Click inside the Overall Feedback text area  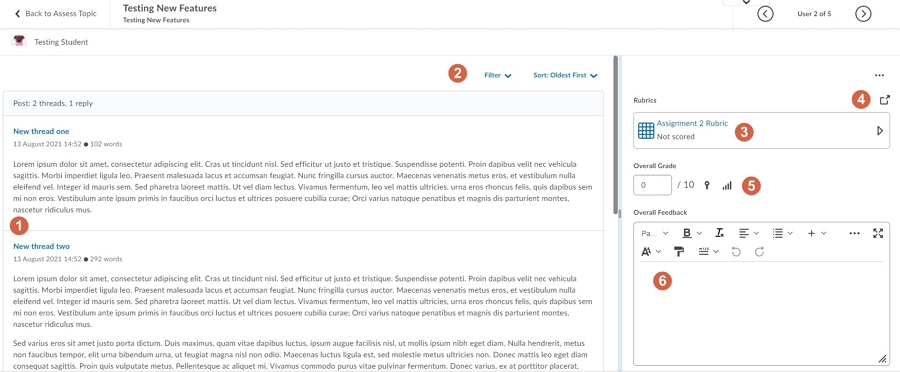(762, 313)
